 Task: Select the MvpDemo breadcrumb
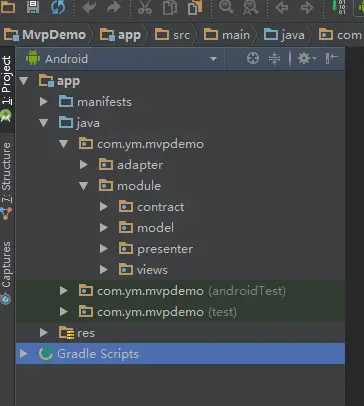point(45,35)
